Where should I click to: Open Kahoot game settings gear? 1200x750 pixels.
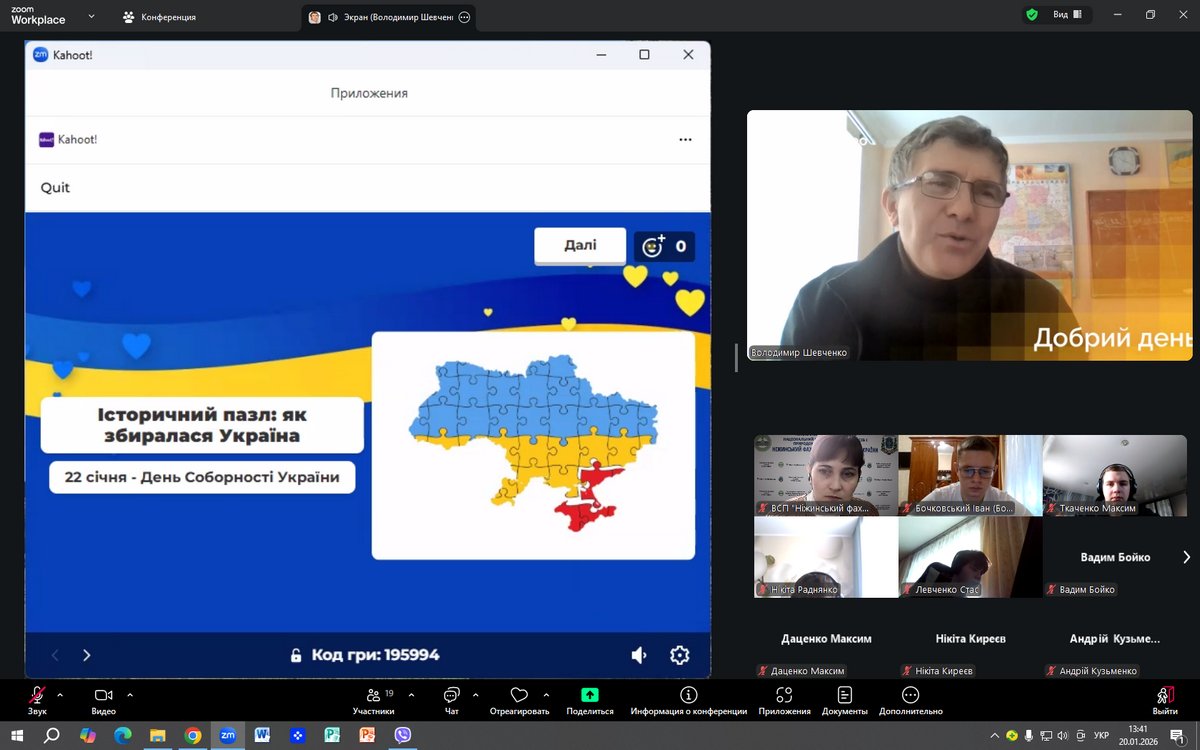(680, 655)
